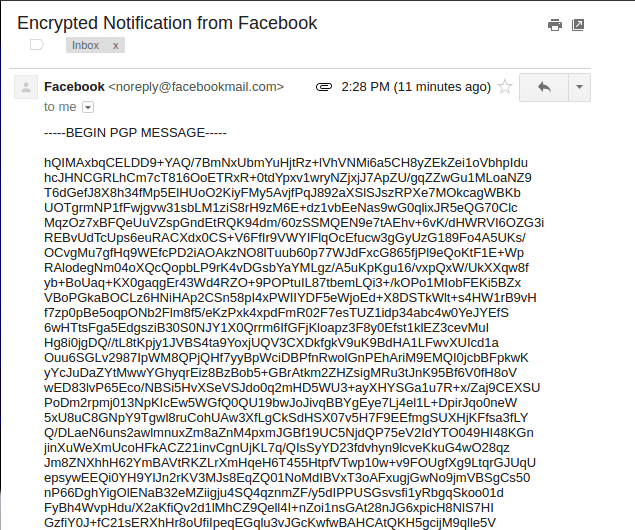The height and width of the screenshot is (530, 635).
Task: Click the importance marker beside the Inbox label
Action: 37,45
